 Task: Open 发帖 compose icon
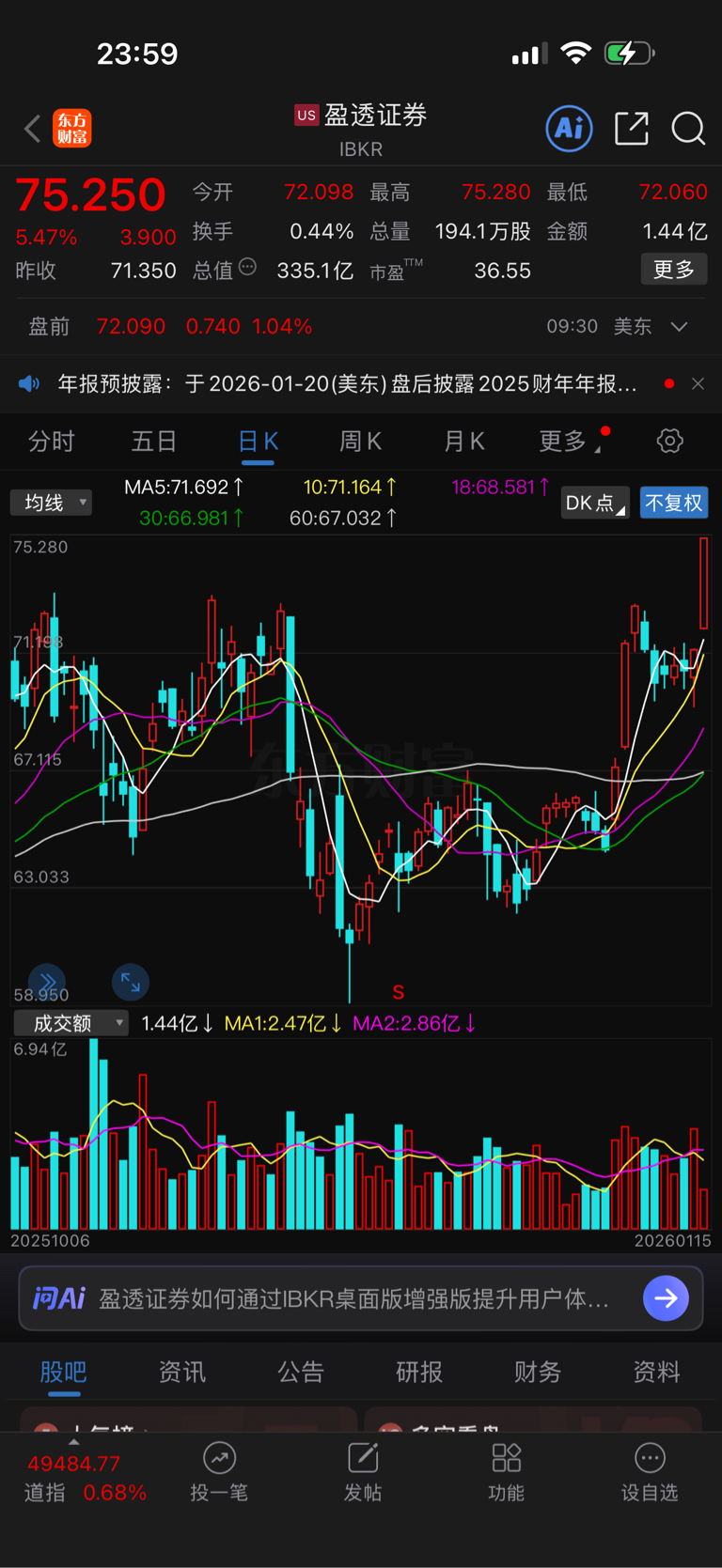click(363, 1458)
